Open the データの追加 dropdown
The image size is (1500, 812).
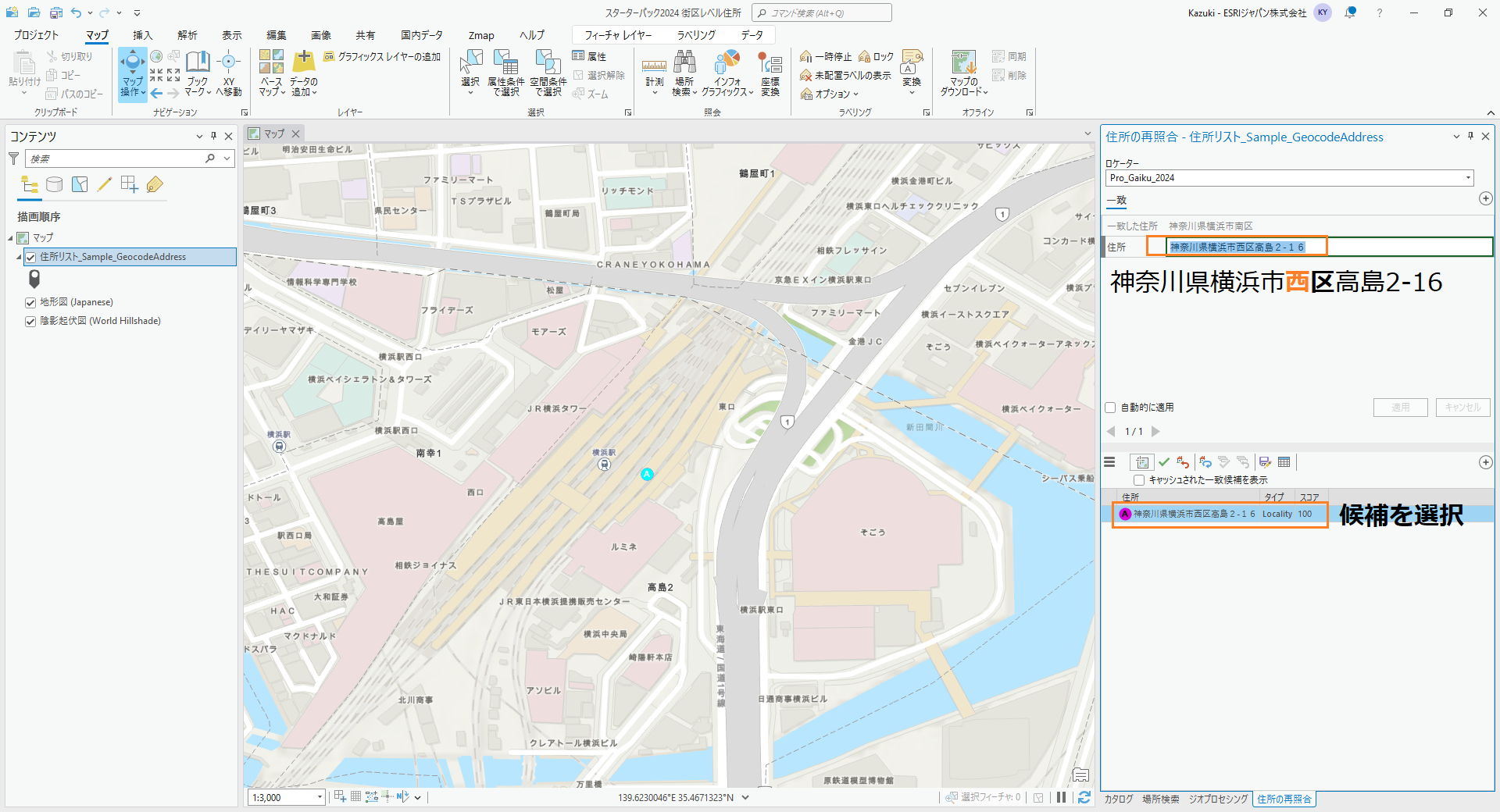(x=303, y=87)
